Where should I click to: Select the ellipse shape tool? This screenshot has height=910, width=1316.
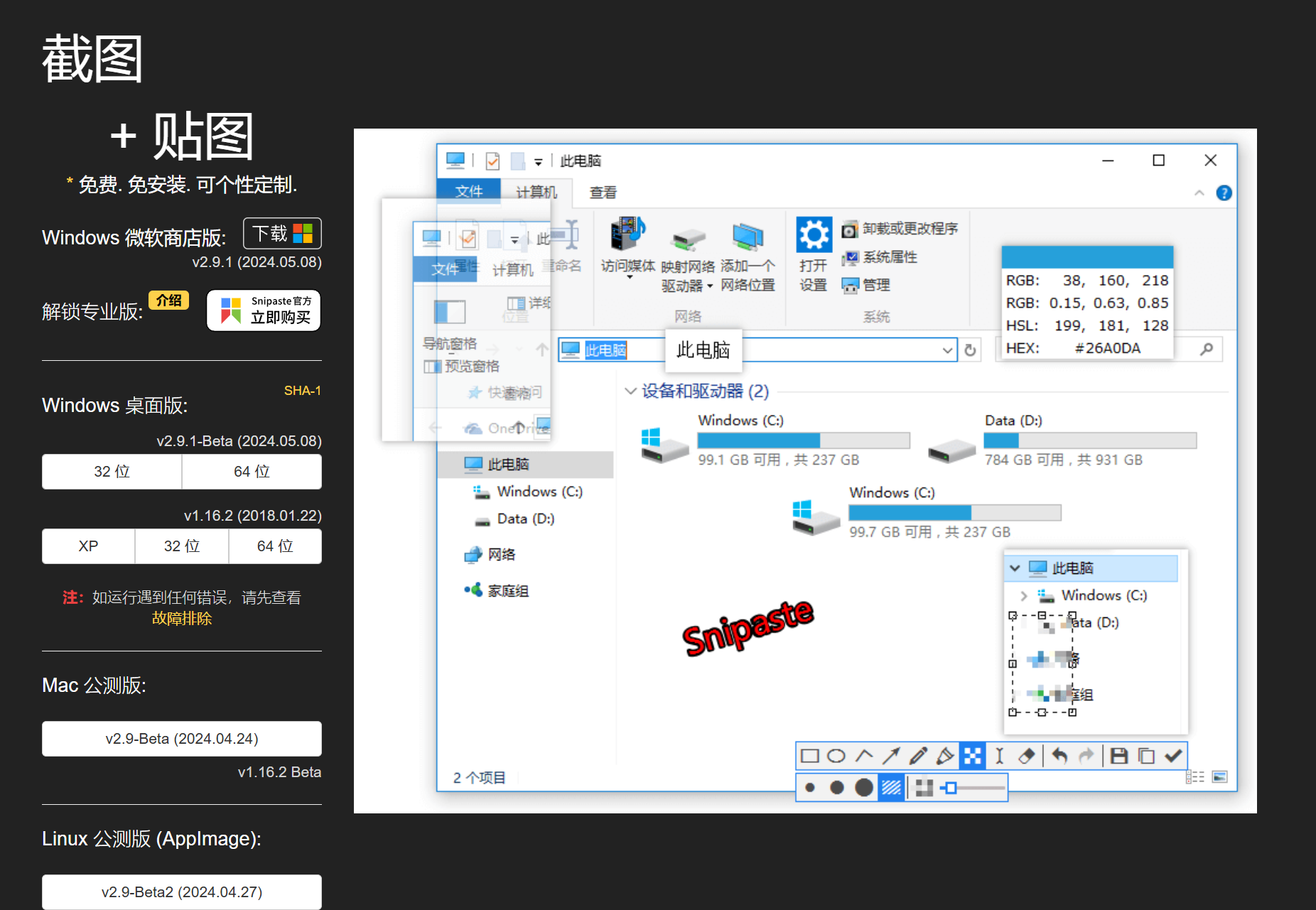tap(836, 756)
